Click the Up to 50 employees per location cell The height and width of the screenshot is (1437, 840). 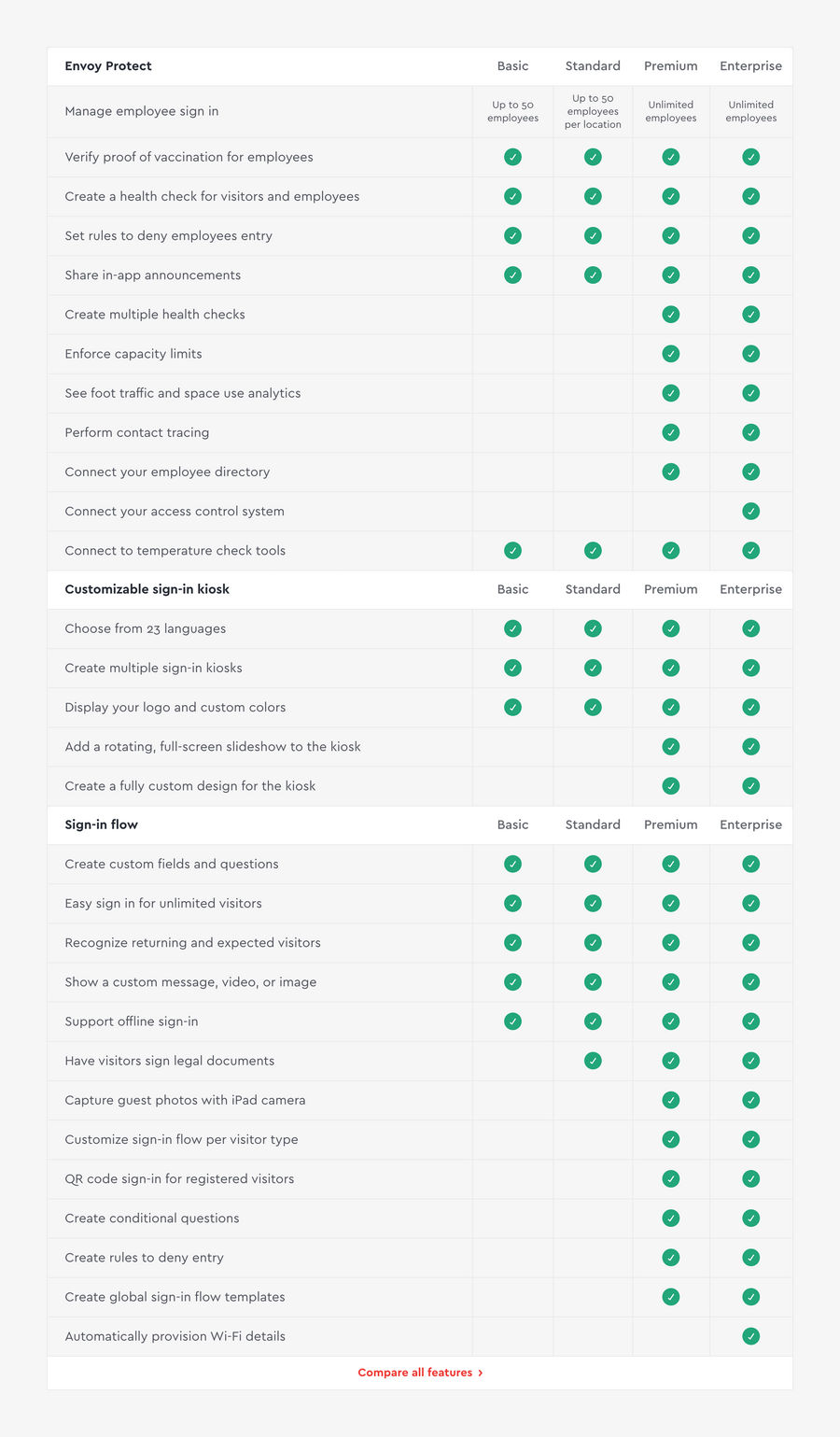click(x=593, y=111)
